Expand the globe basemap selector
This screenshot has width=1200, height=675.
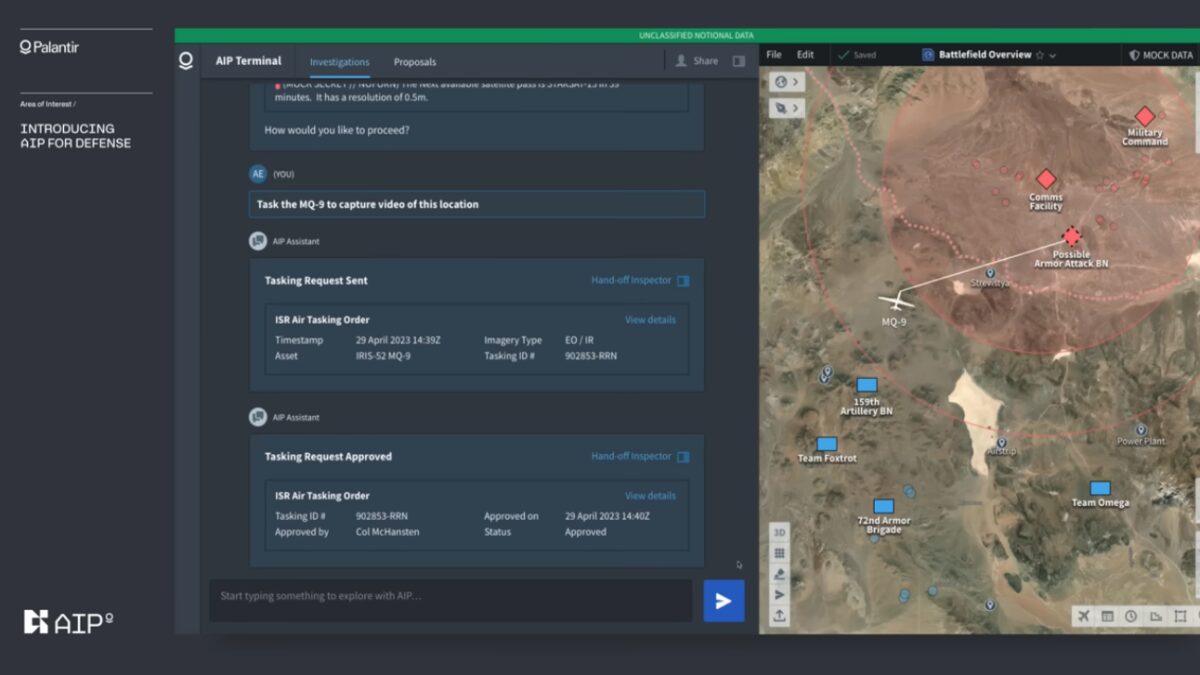pyautogui.click(x=787, y=82)
